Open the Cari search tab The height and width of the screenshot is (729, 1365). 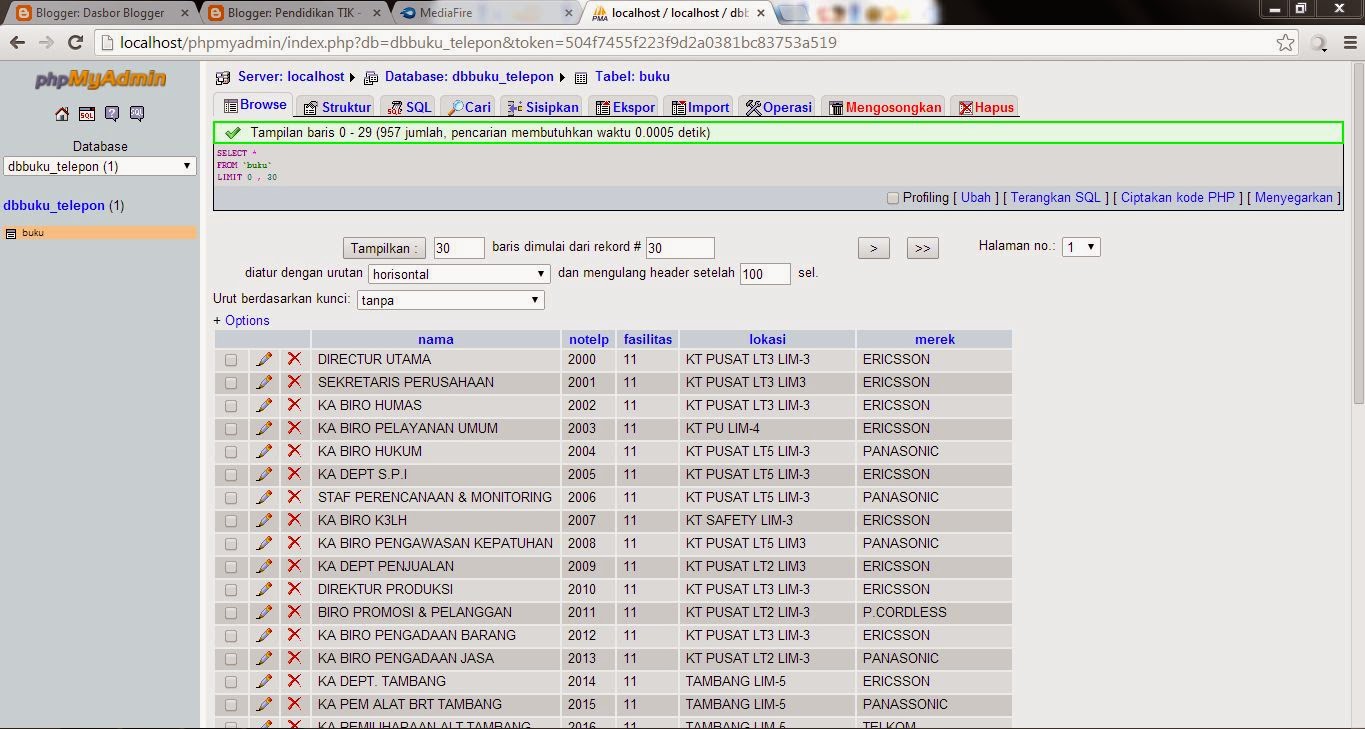(469, 107)
